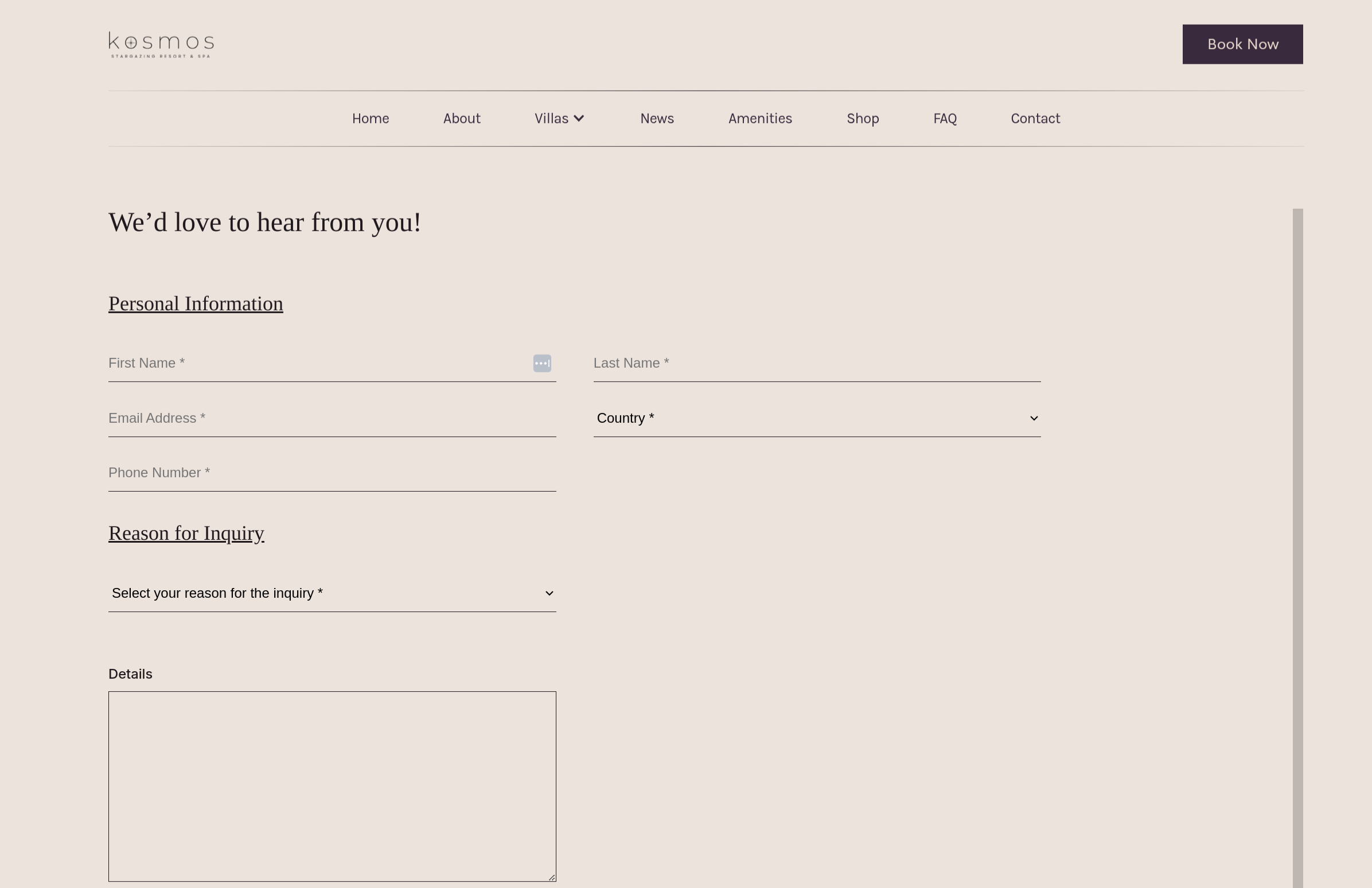Open the reason for inquiry dropdown

[332, 593]
